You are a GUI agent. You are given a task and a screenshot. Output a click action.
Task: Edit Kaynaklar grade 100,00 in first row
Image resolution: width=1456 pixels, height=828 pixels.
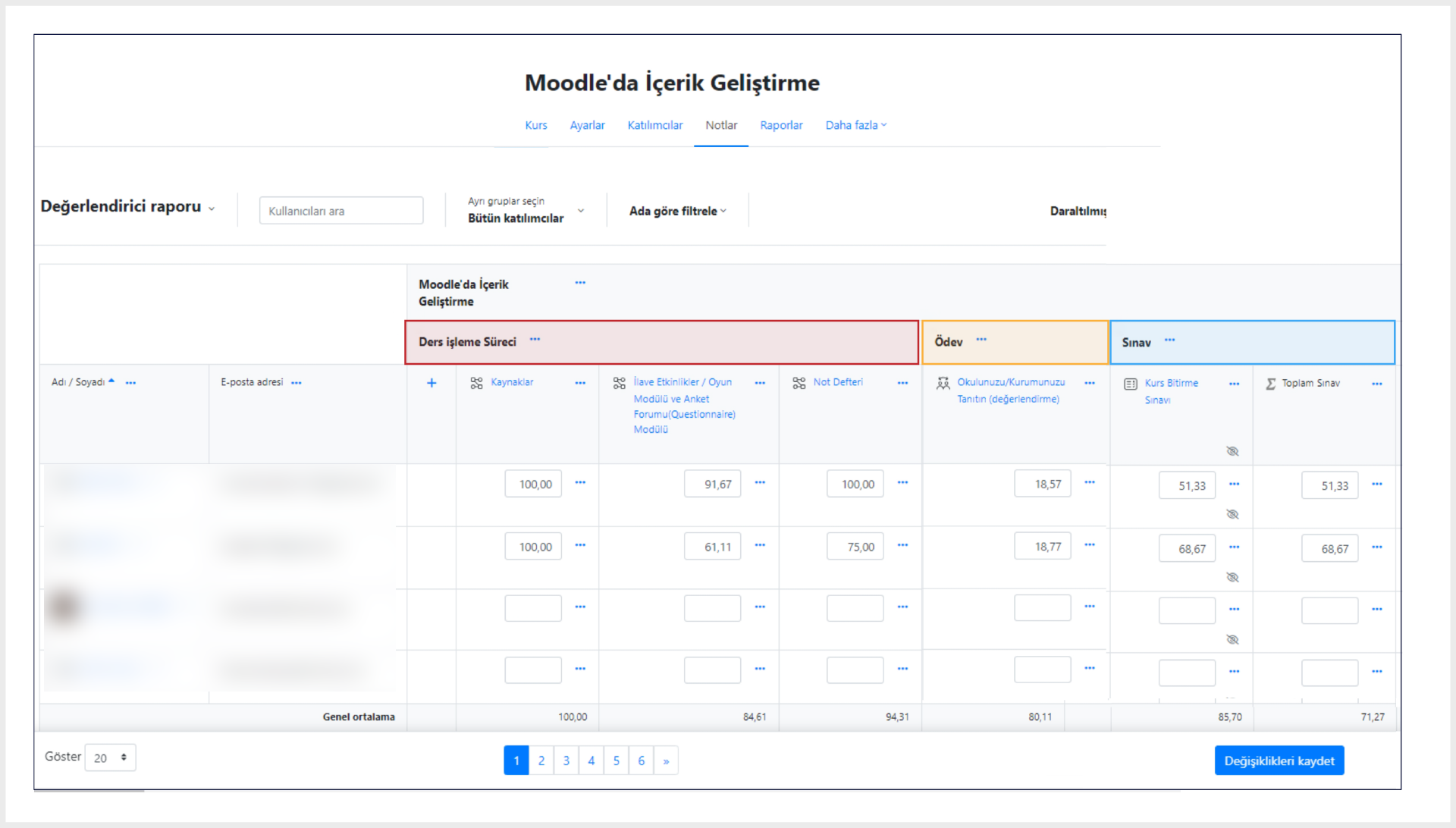click(533, 484)
